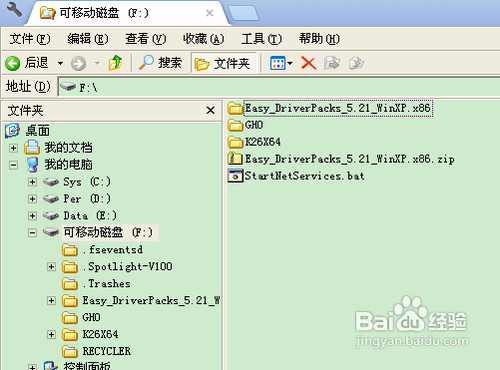Select K26X64 folder in the tree

pos(100,334)
